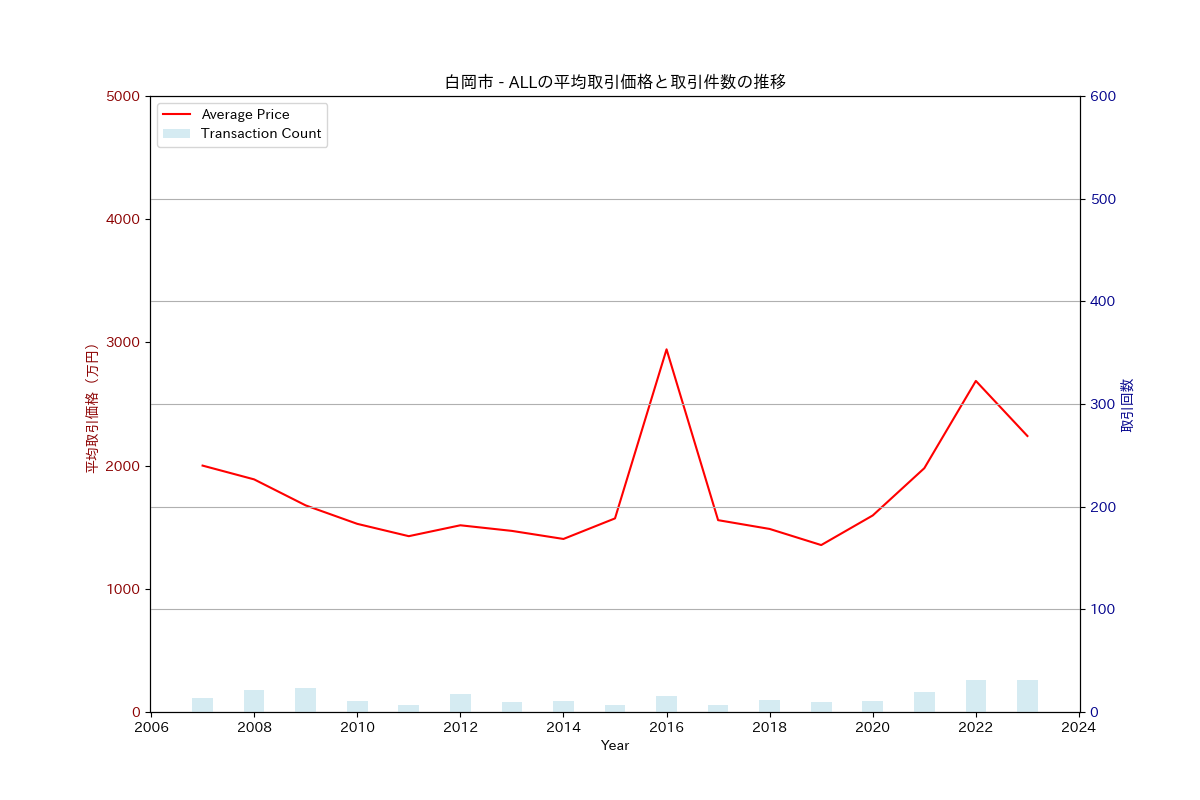Viewport: 1200px width, 800px height.
Task: Click the red Average Price legend line
Action: (x=176, y=115)
